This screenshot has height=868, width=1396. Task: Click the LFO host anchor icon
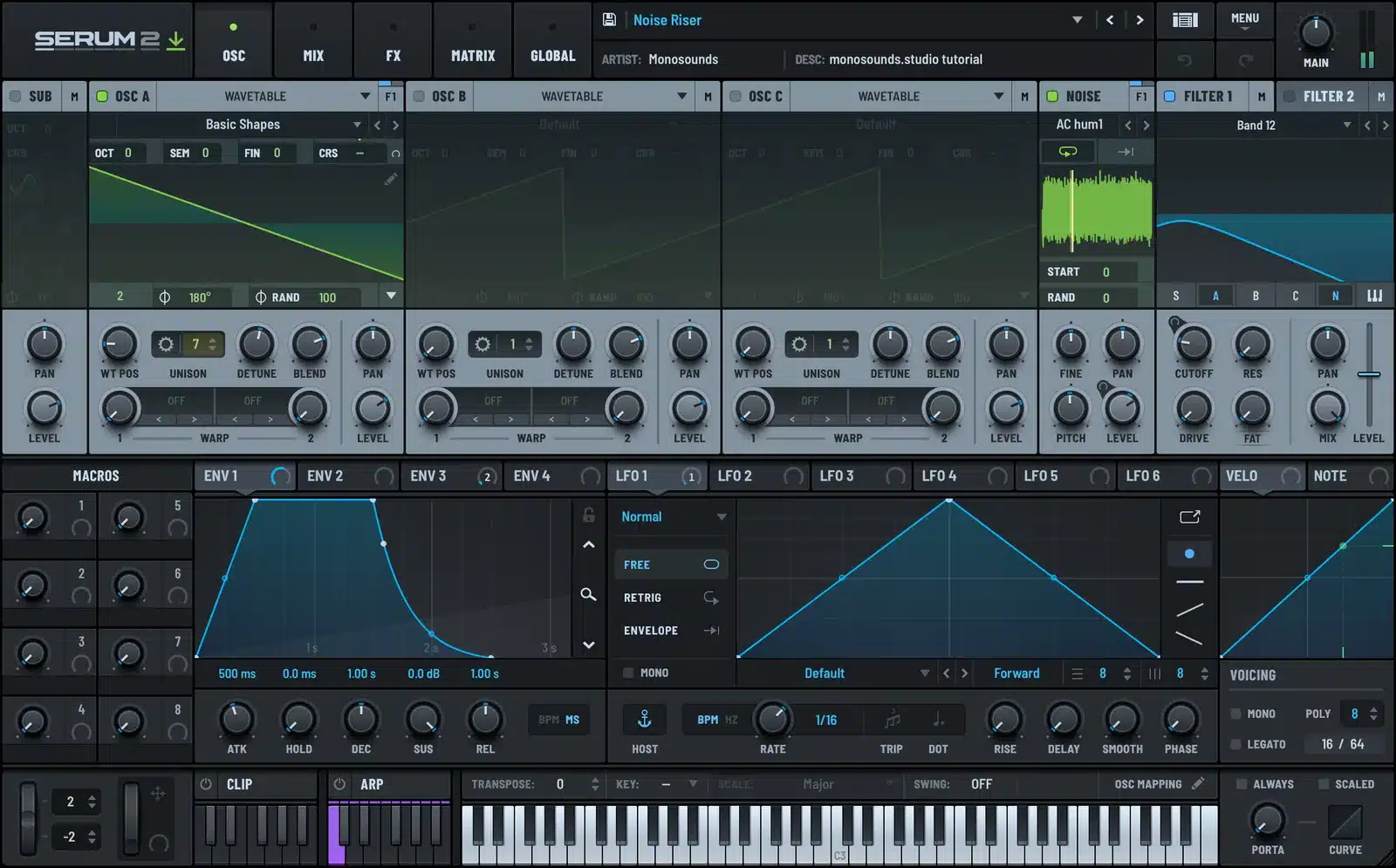coord(645,719)
